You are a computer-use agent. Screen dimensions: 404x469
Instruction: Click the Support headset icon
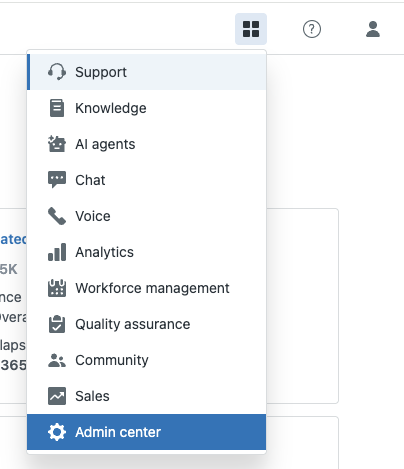(x=57, y=72)
